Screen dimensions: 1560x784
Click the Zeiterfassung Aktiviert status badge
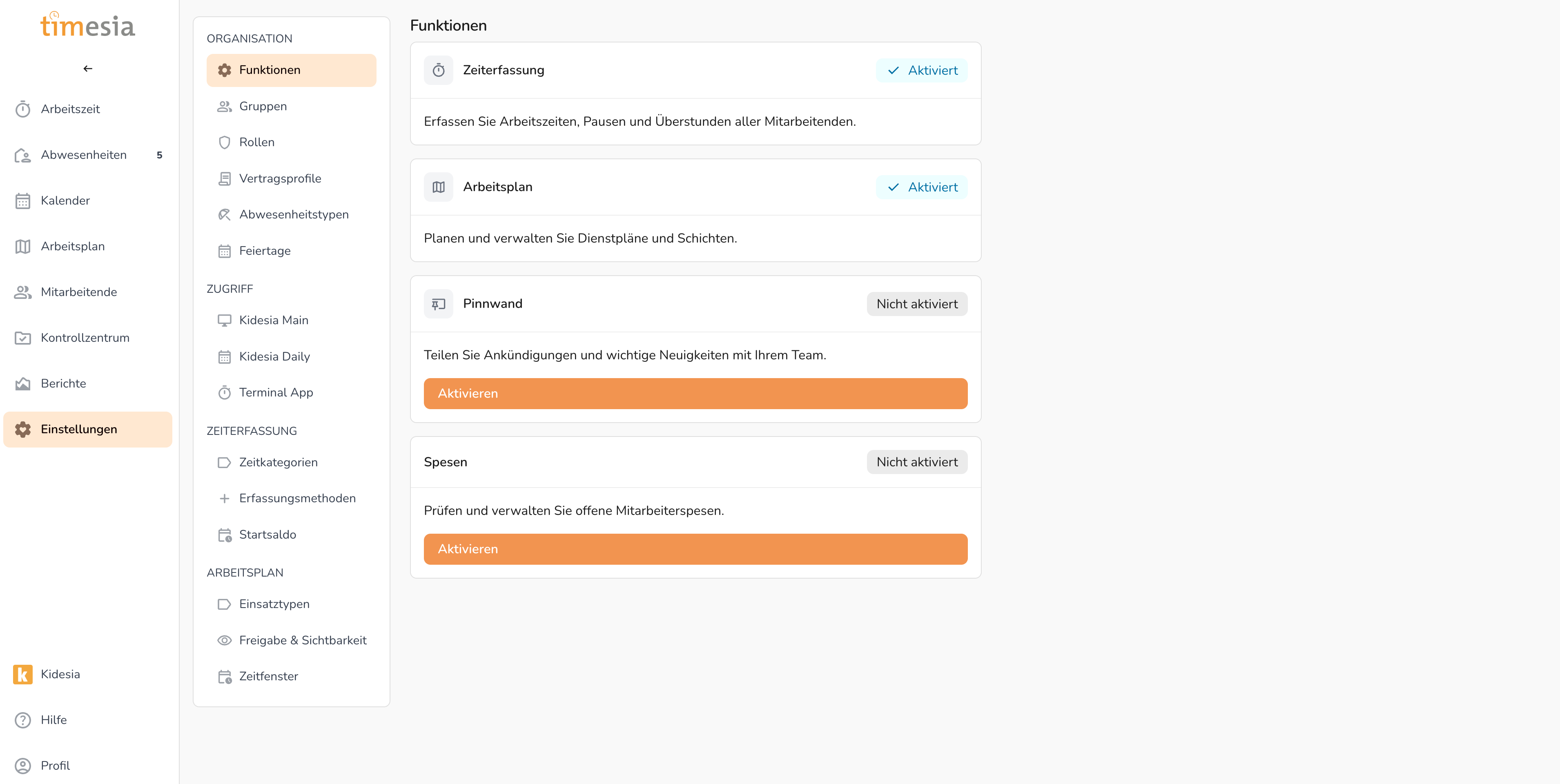click(921, 70)
